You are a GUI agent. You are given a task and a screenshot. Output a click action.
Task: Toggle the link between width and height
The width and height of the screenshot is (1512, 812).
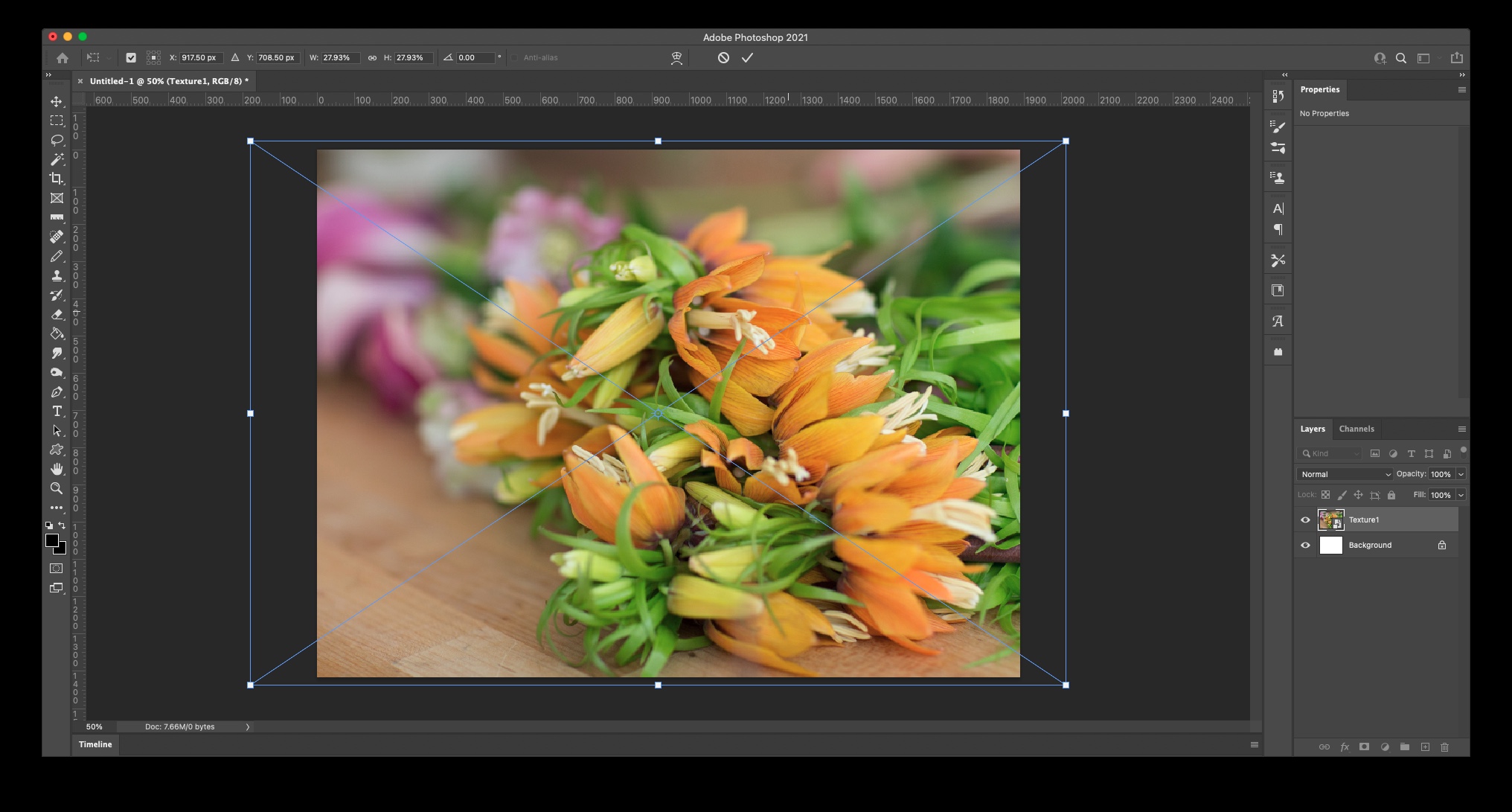click(372, 57)
